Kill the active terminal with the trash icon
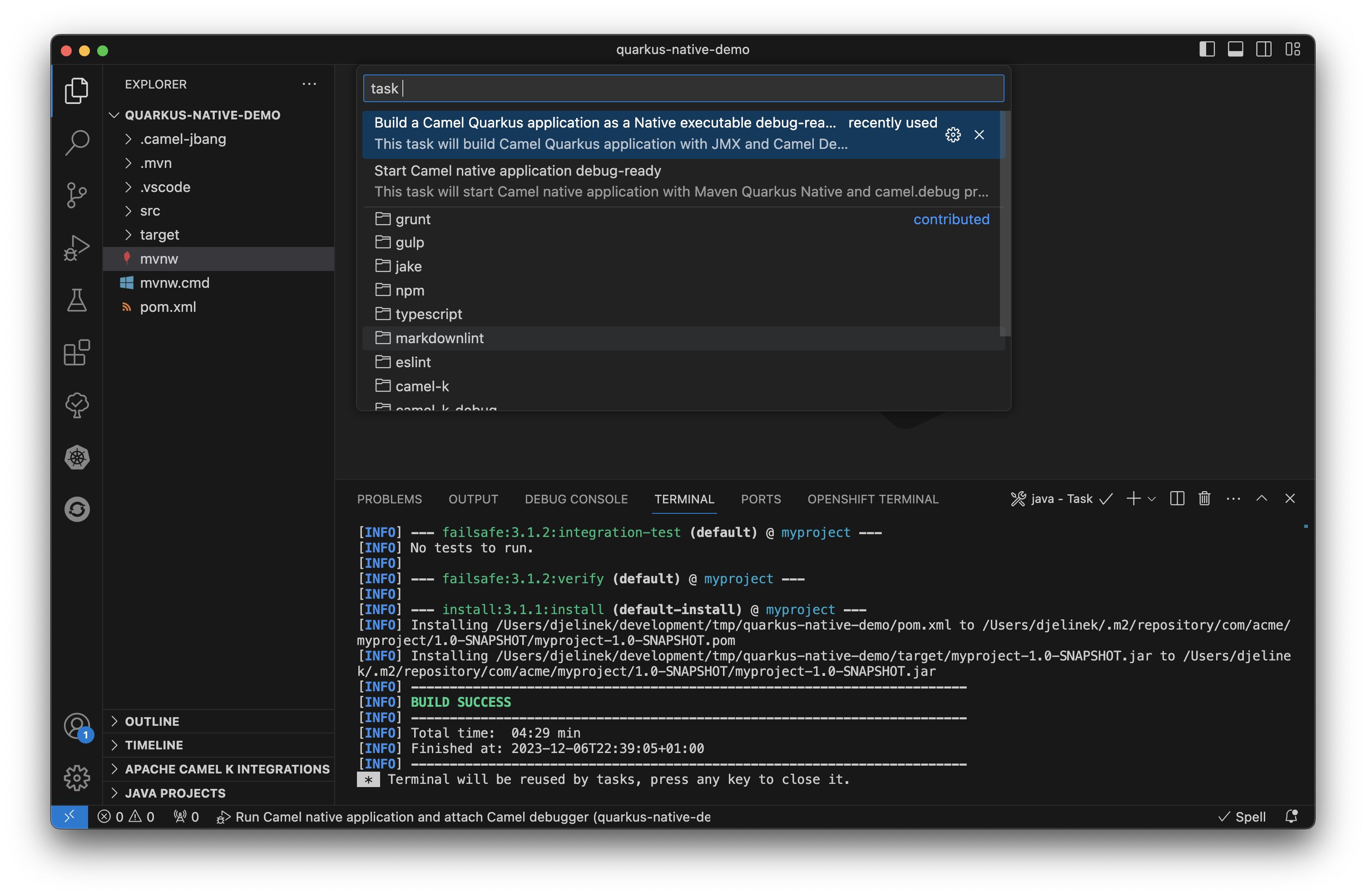The width and height of the screenshot is (1366, 896). [1204, 498]
